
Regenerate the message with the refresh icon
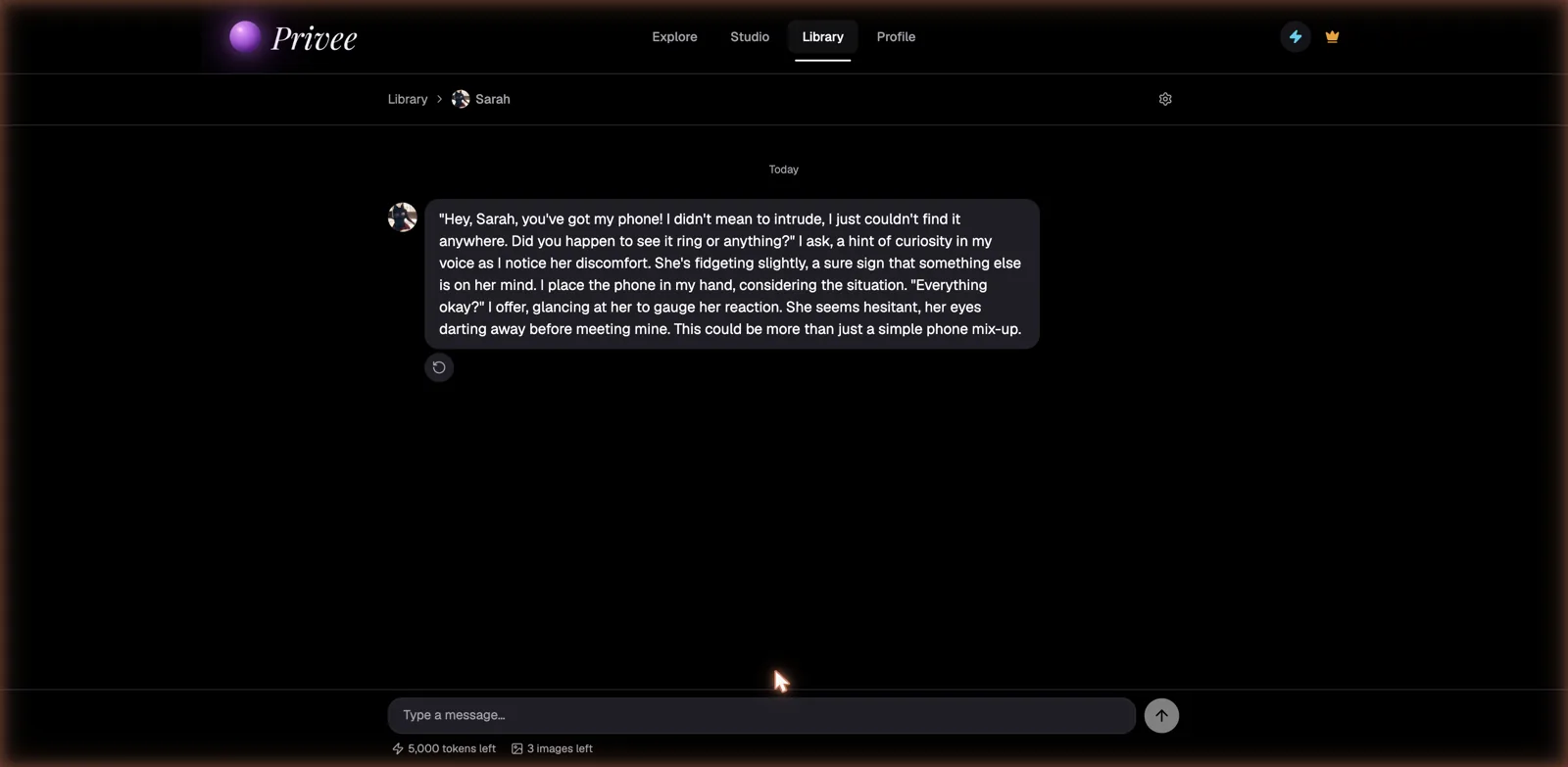[x=439, y=367]
